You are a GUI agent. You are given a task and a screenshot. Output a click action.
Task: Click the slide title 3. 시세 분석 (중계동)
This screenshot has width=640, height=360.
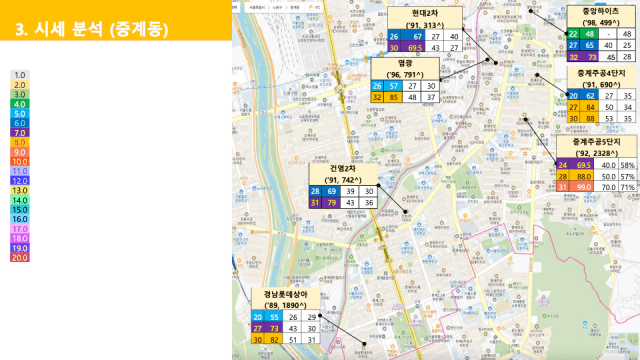(x=92, y=29)
